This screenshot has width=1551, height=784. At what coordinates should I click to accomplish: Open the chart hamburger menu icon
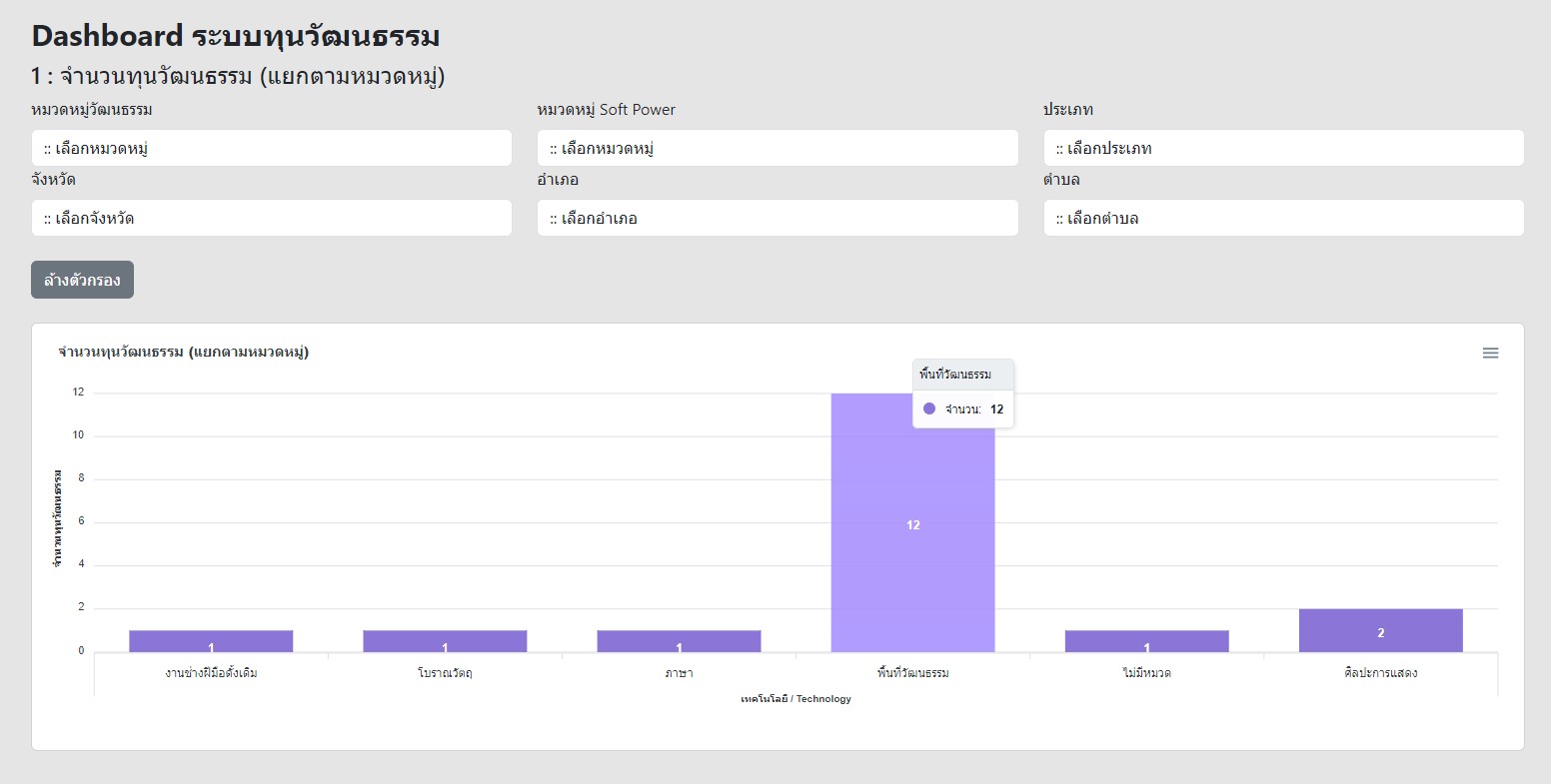coord(1490,353)
